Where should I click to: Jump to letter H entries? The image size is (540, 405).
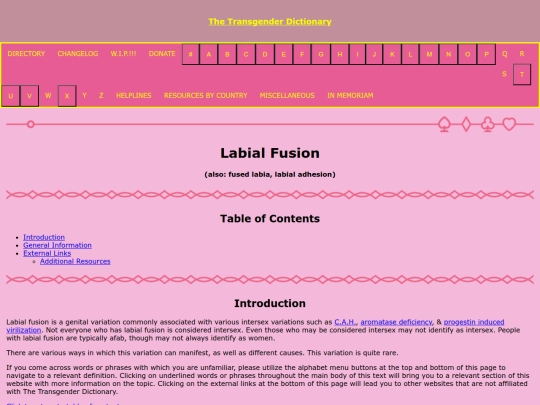coord(340,54)
